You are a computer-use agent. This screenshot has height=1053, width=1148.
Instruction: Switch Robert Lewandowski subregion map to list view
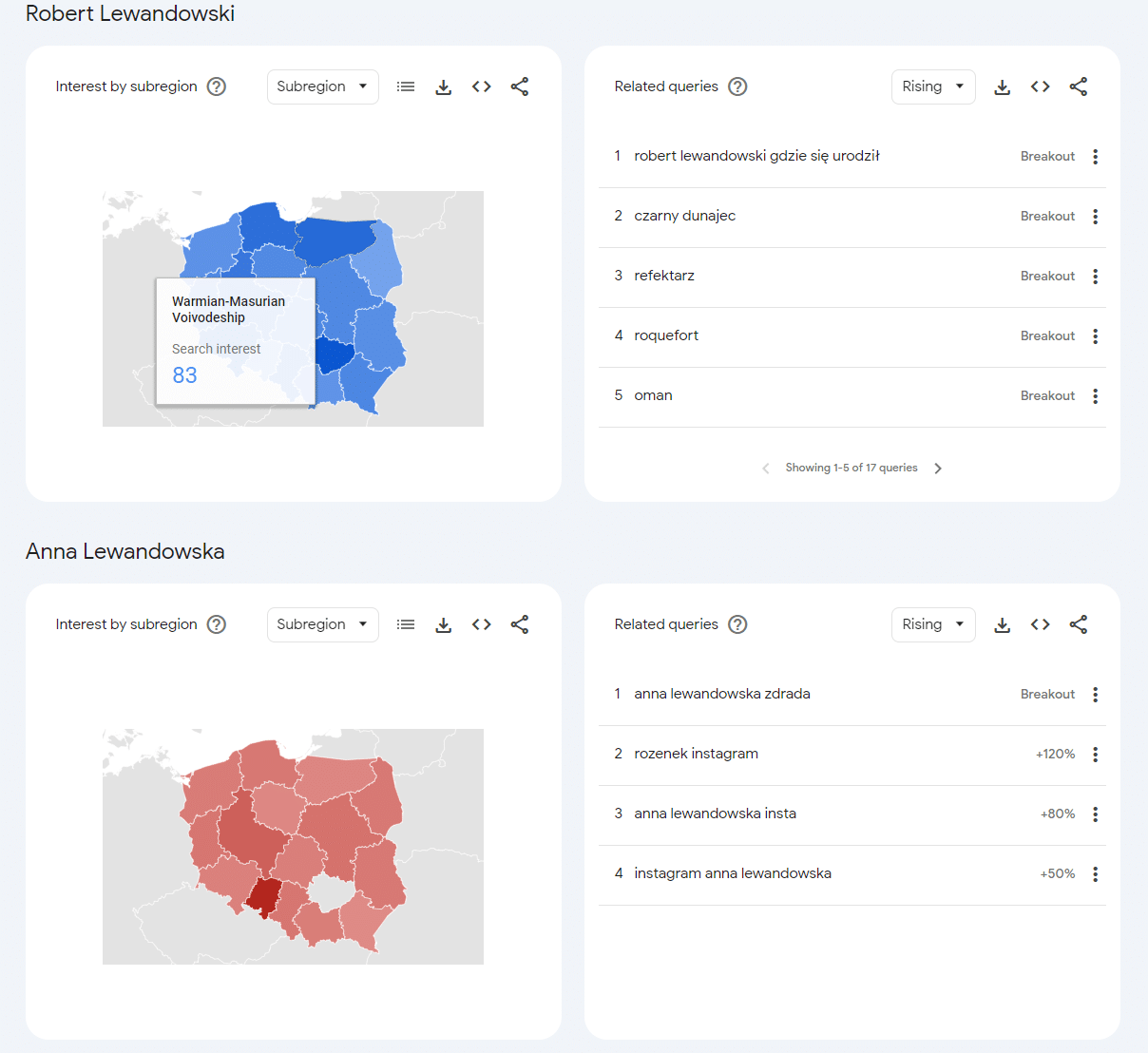click(x=406, y=86)
